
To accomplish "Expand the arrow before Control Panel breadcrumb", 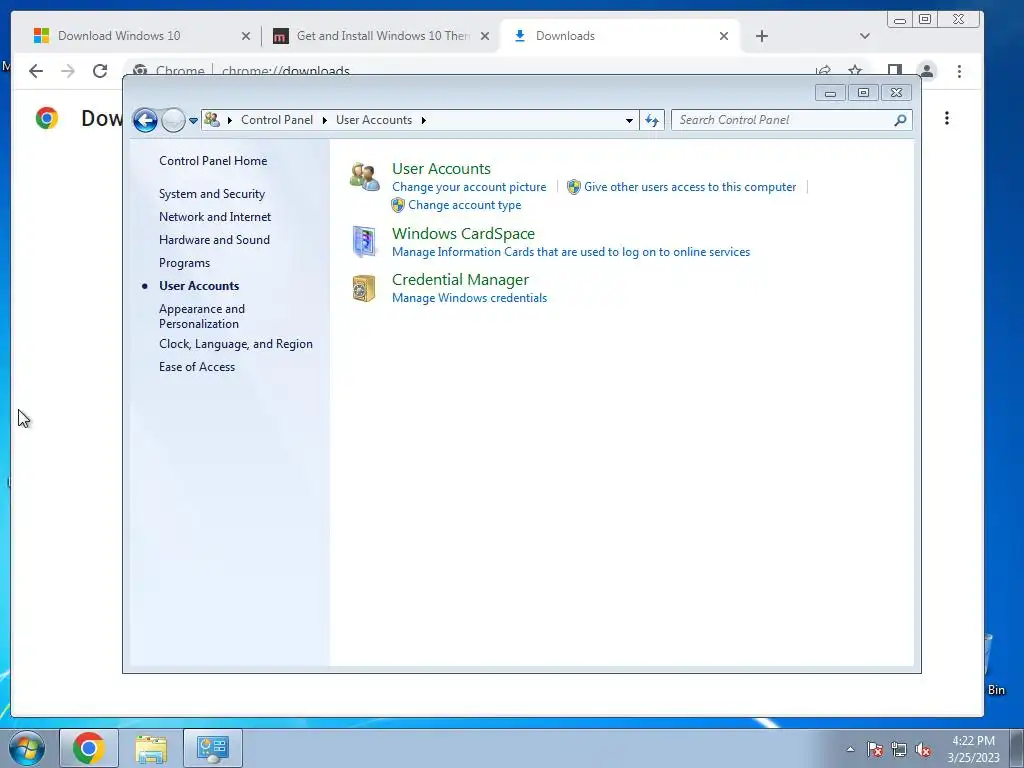I will (230, 120).
